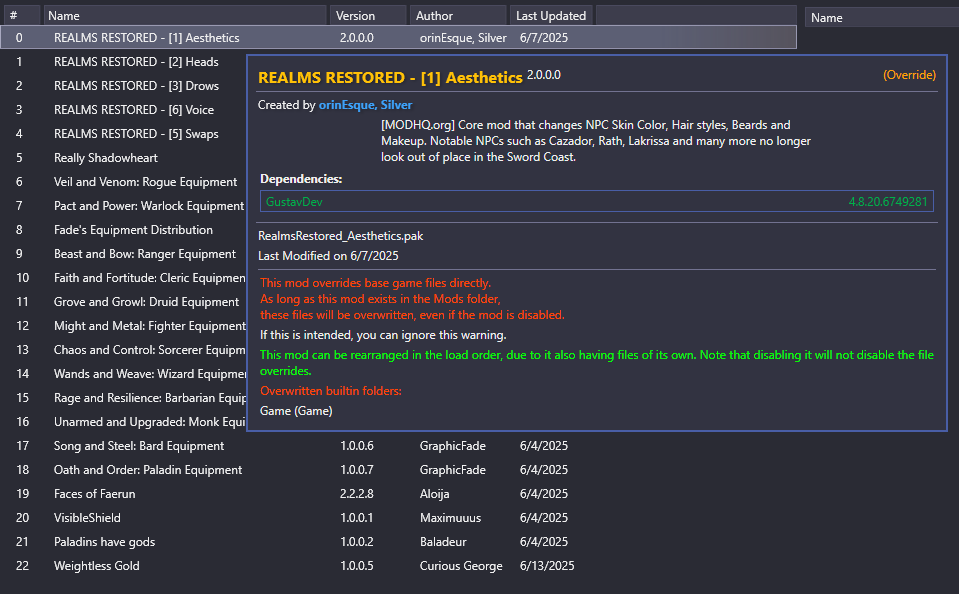Select the REALMS RESTORED - [6] Voice mod

[134, 110]
